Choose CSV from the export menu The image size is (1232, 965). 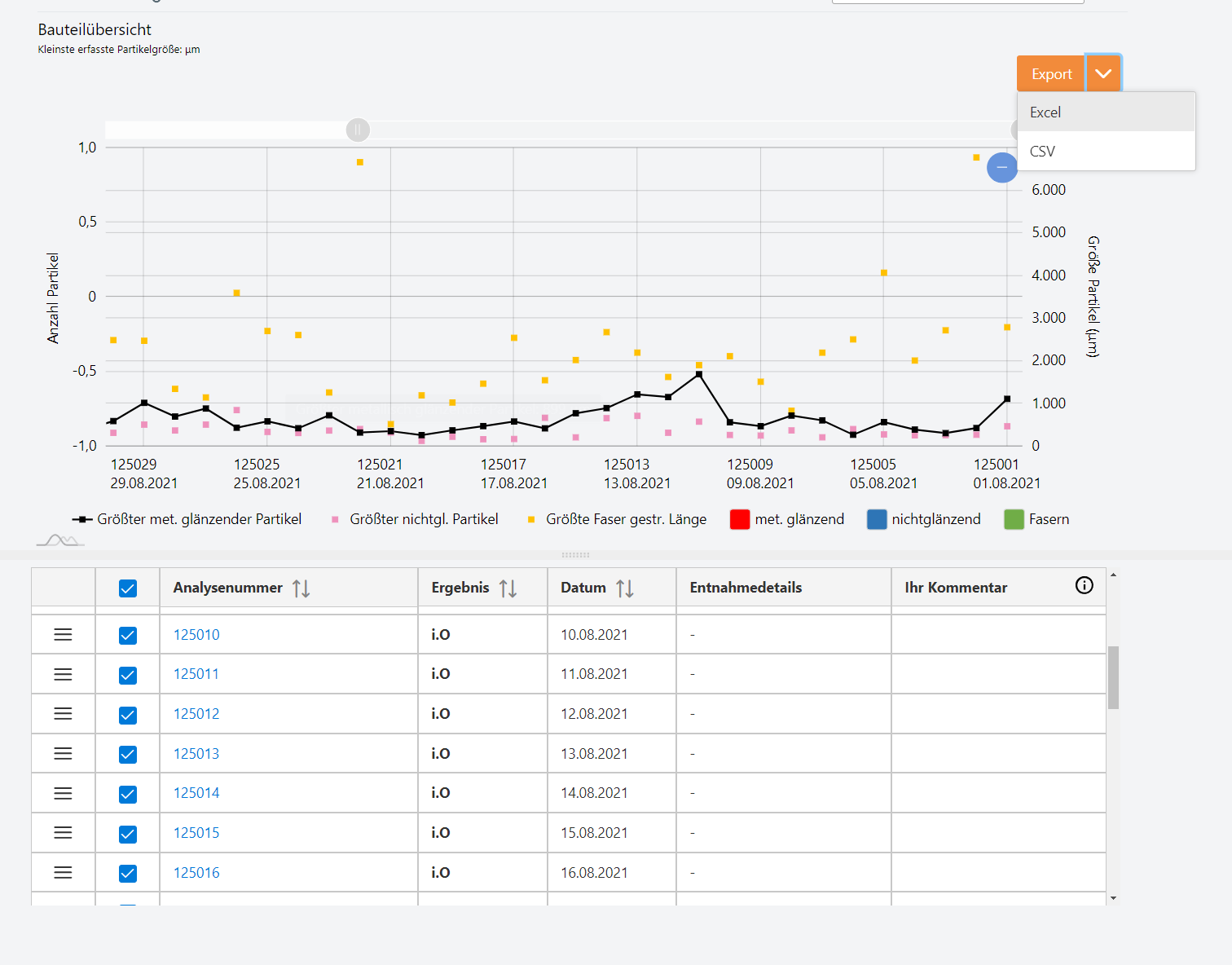(x=1042, y=152)
